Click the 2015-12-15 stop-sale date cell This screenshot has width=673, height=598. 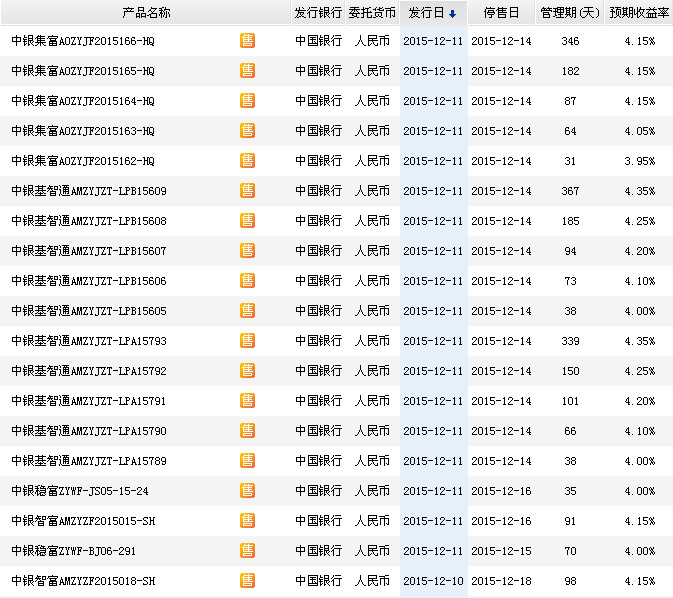pyautogui.click(x=501, y=551)
